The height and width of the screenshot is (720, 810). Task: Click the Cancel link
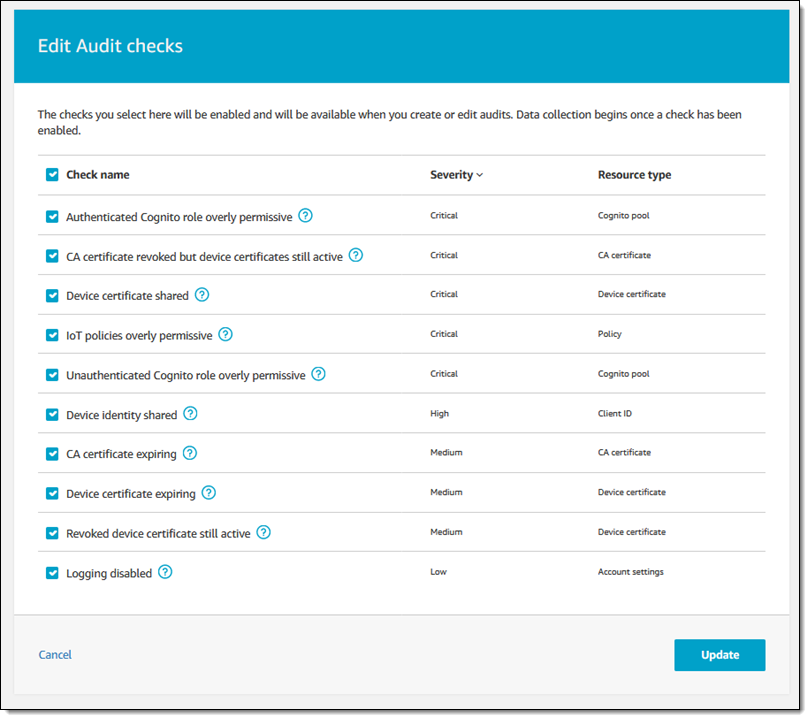(55, 655)
